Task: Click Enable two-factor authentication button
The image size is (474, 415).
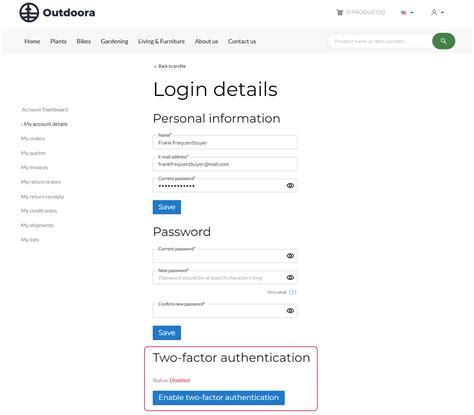Action: [x=219, y=398]
